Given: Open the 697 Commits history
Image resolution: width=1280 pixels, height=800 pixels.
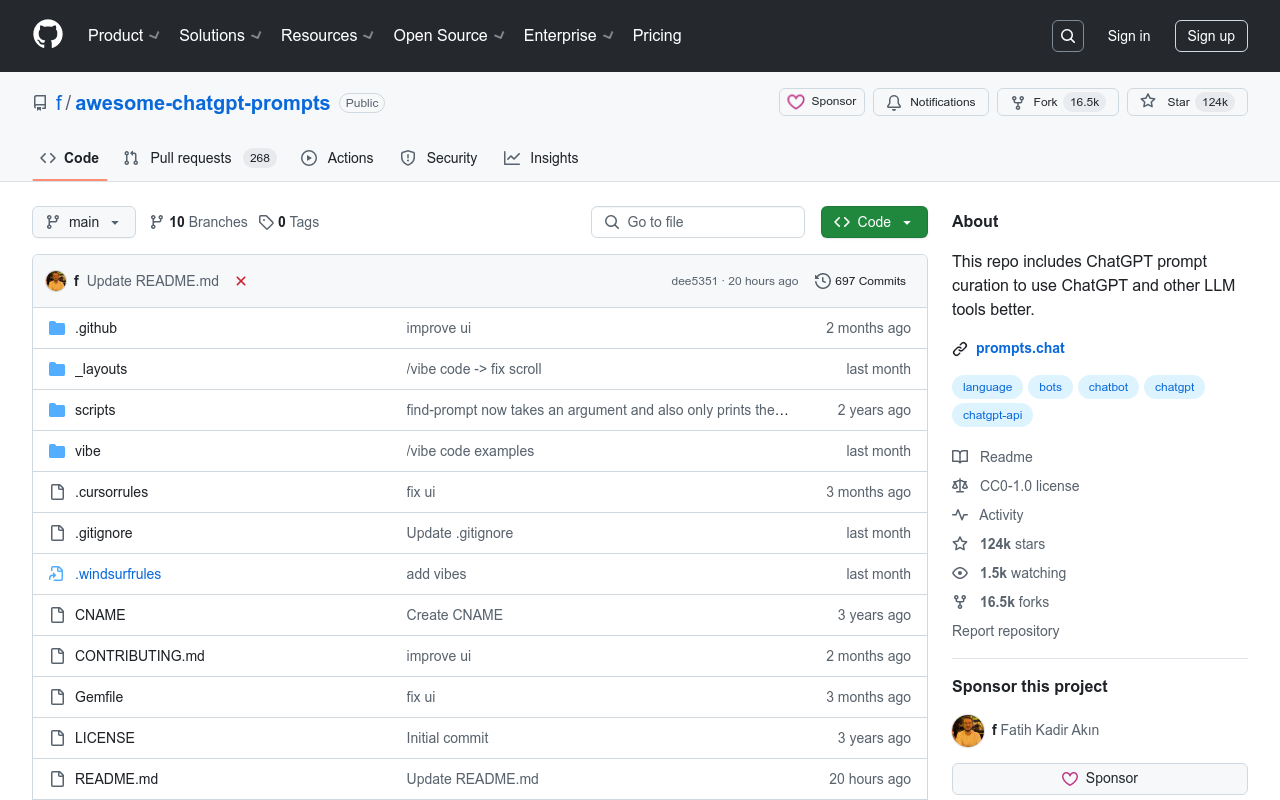Looking at the screenshot, I should [x=860, y=281].
